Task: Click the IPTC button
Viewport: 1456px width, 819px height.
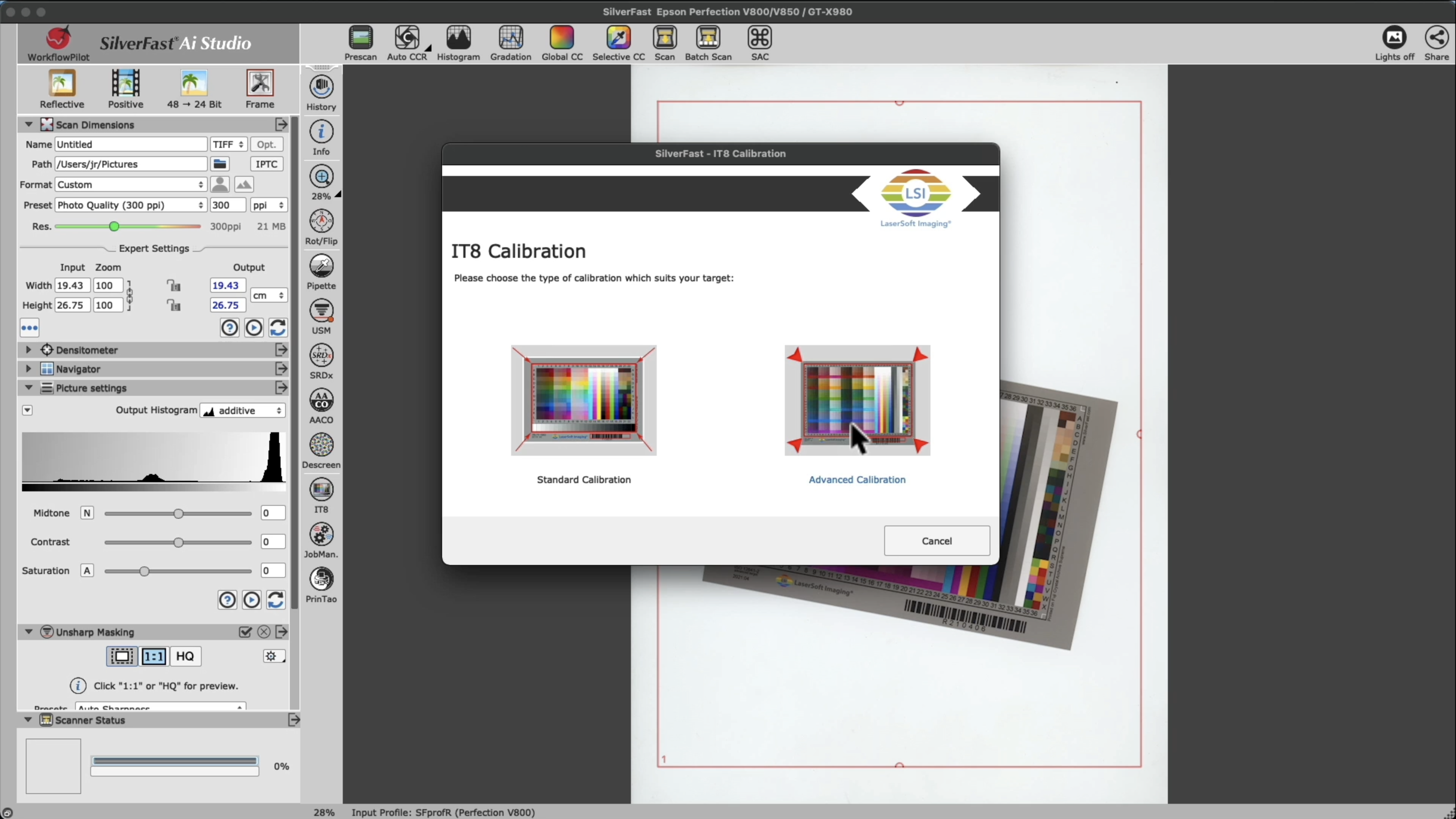Action: (x=266, y=164)
